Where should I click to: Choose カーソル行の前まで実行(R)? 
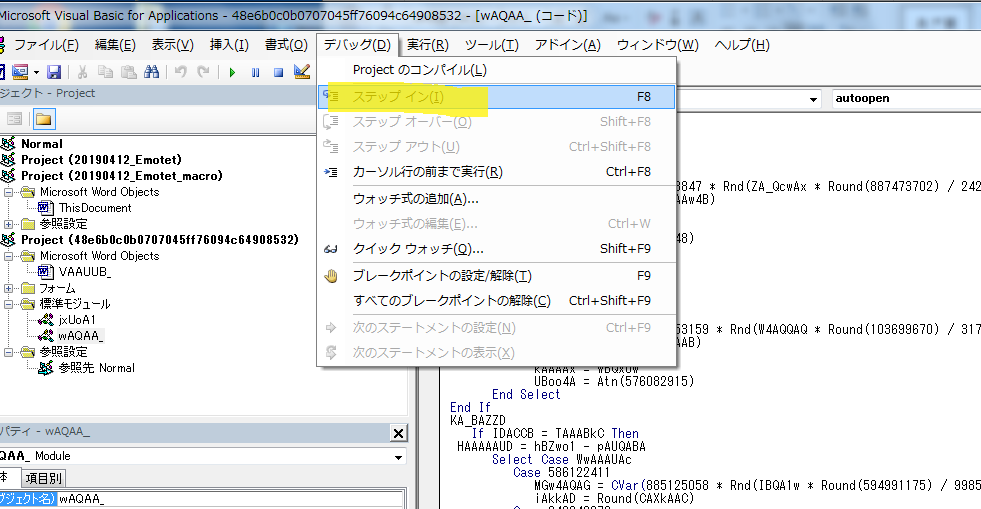pyautogui.click(x=497, y=171)
